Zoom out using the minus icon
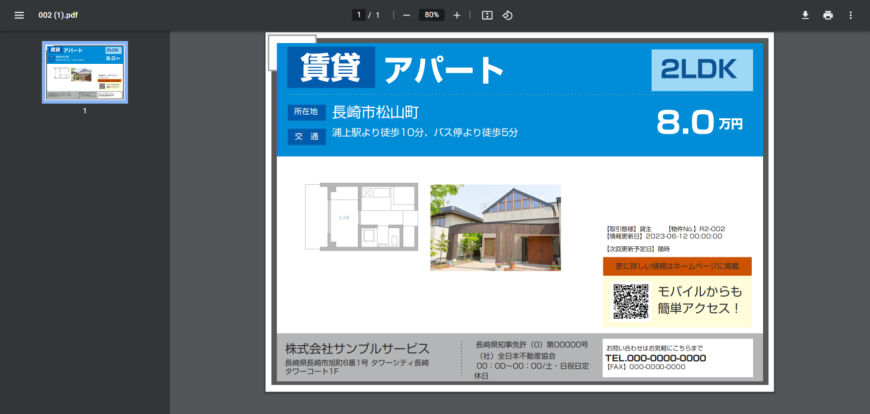Viewport: 870px width, 414px height. point(407,15)
